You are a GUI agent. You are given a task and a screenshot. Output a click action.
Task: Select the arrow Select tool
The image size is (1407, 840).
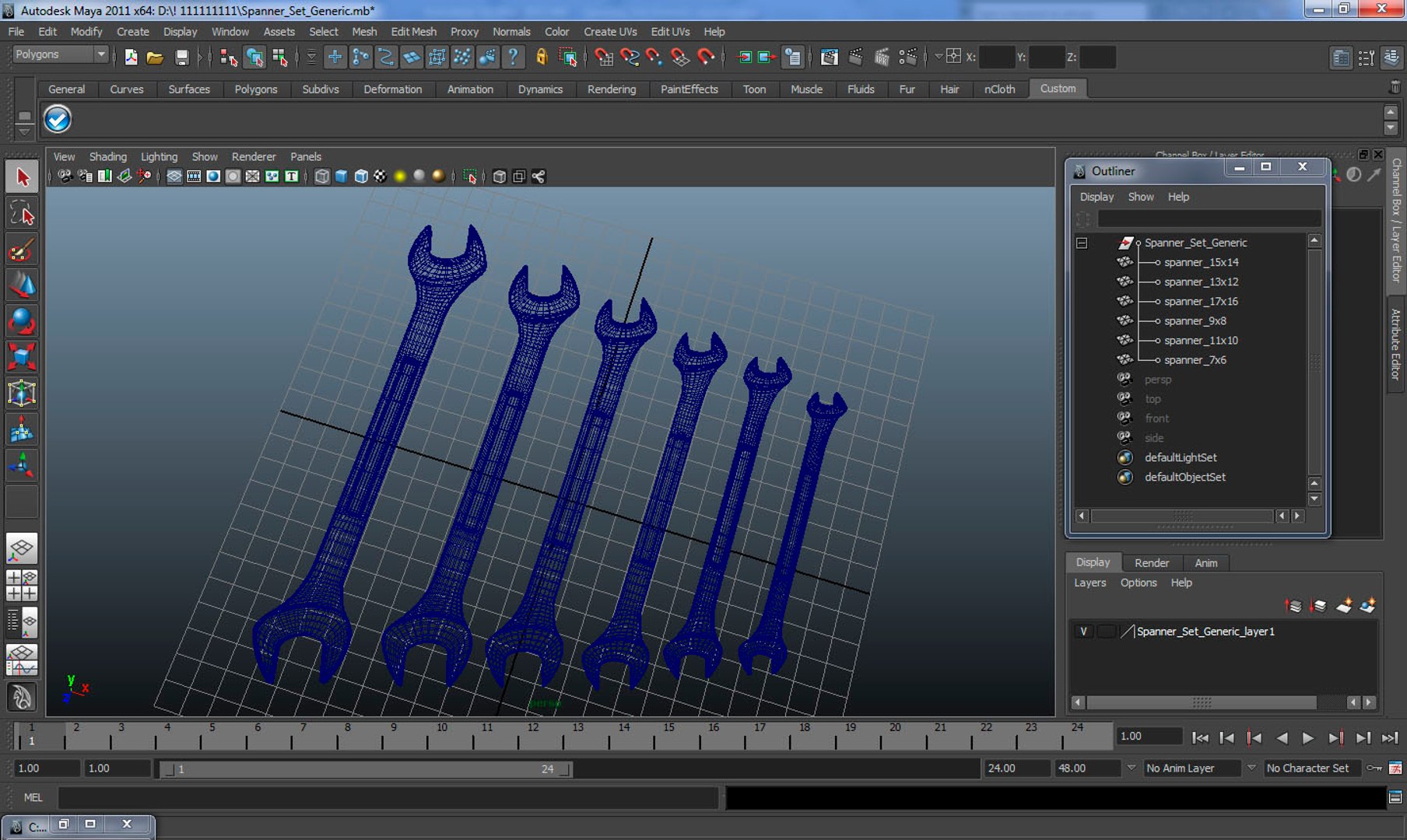coord(22,177)
